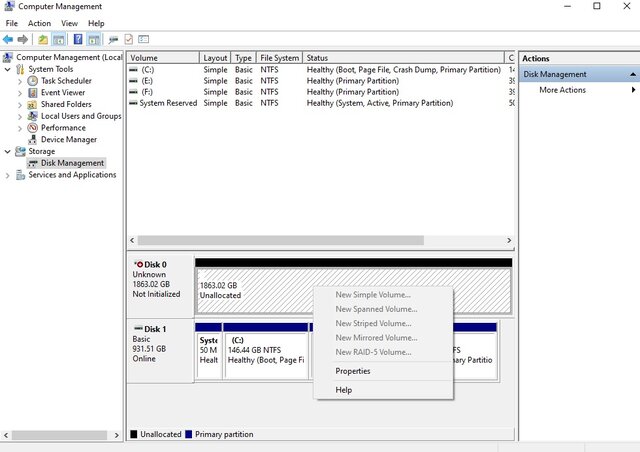Sort the list by the File System column header

(279, 58)
